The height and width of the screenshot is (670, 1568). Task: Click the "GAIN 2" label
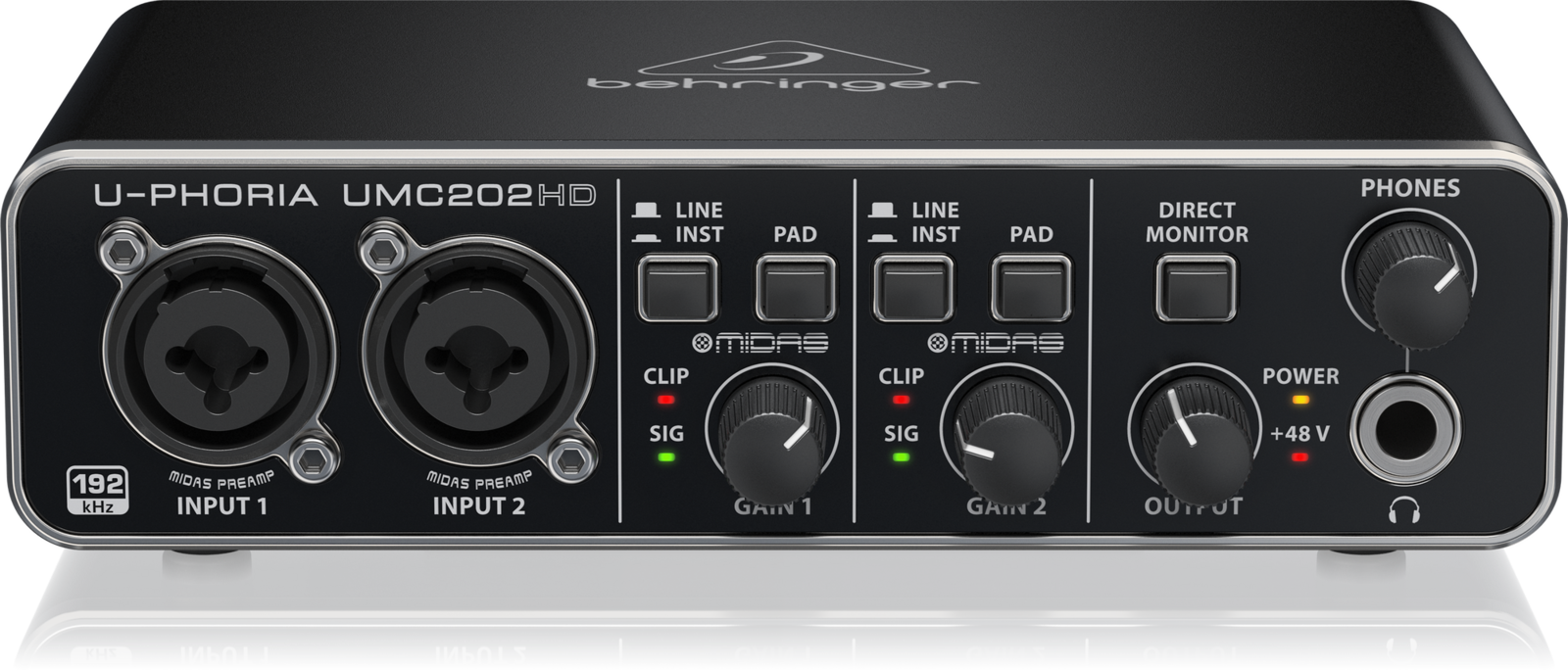pyautogui.click(x=1006, y=506)
